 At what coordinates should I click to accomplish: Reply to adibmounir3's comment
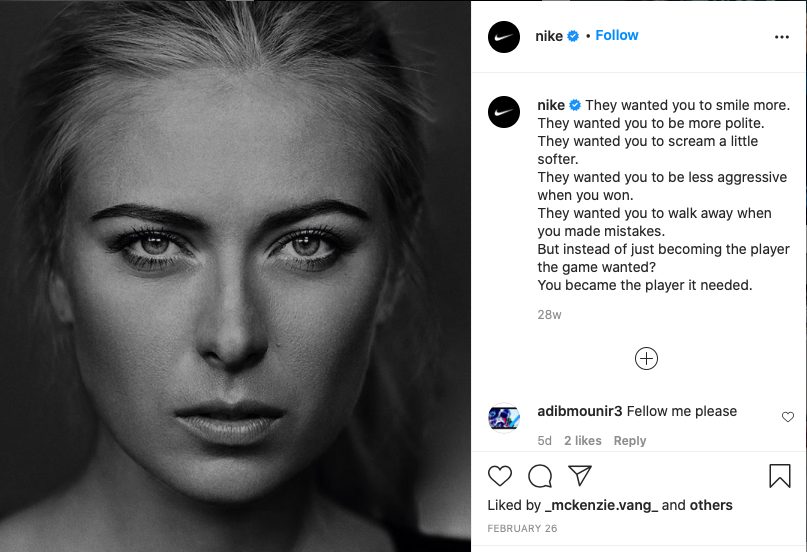629,441
